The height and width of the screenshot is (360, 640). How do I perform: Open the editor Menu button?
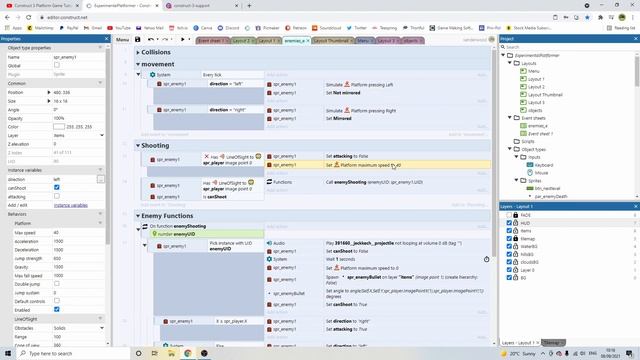click(122, 40)
